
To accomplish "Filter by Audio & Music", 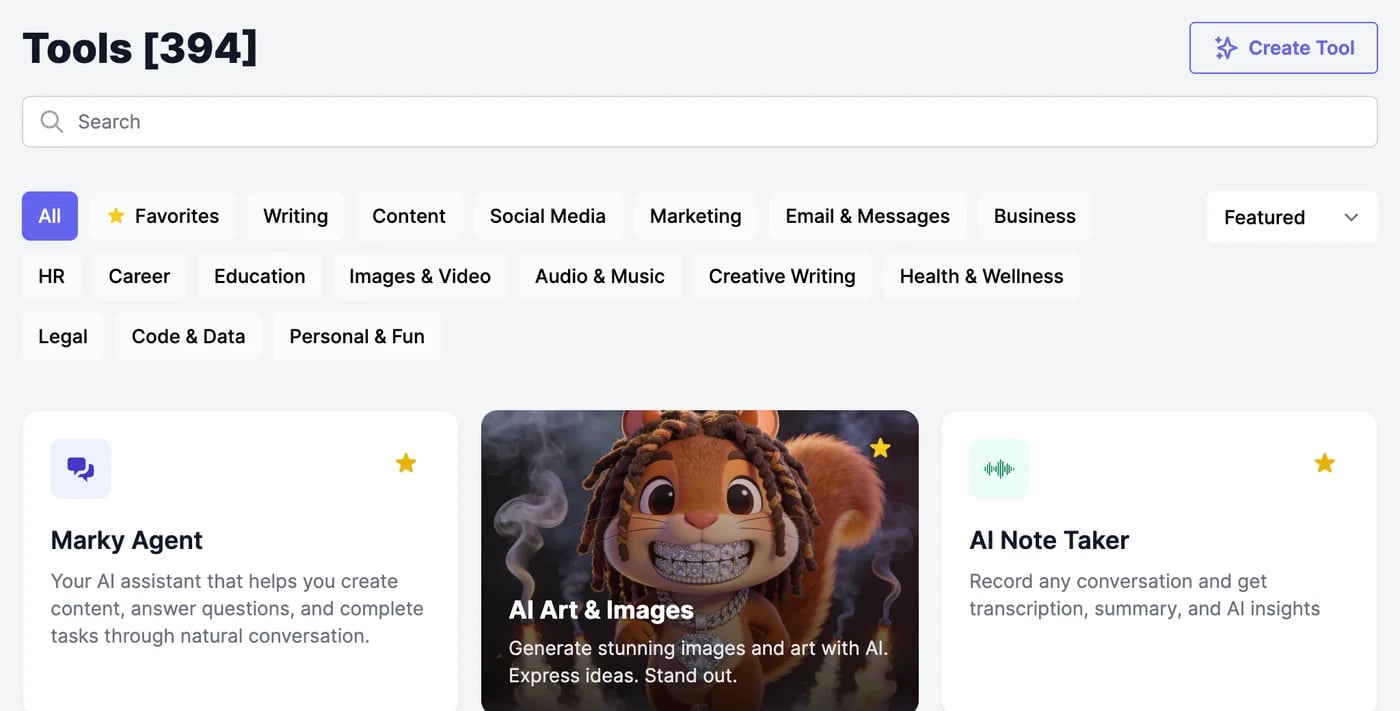I will pyautogui.click(x=600, y=276).
